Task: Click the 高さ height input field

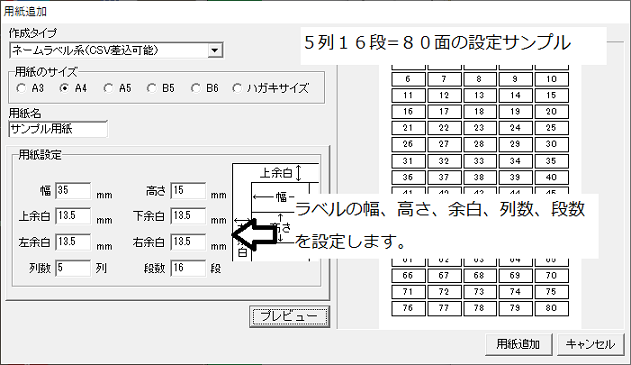Action: [x=188, y=191]
